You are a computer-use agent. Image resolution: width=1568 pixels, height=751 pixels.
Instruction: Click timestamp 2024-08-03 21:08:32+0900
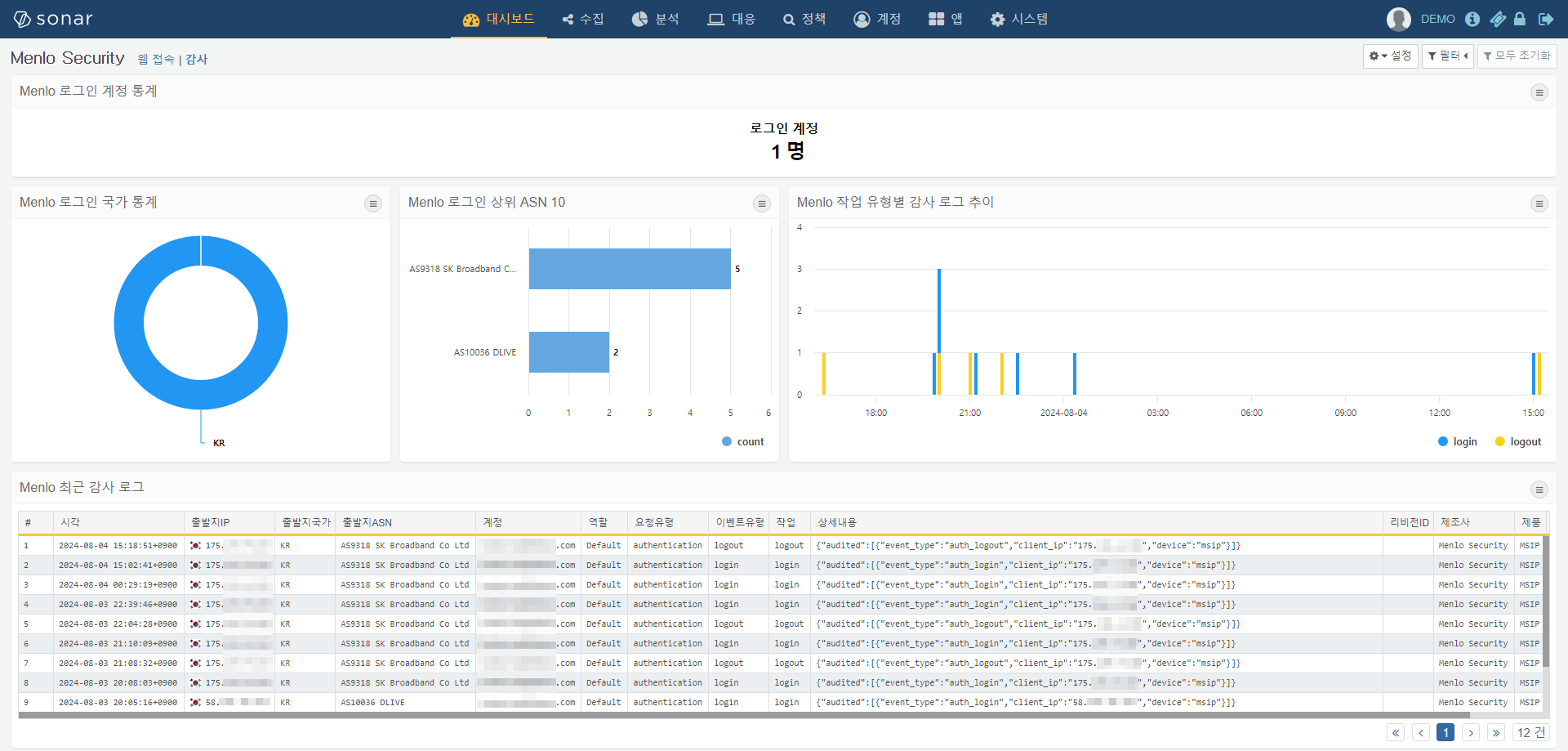click(118, 663)
